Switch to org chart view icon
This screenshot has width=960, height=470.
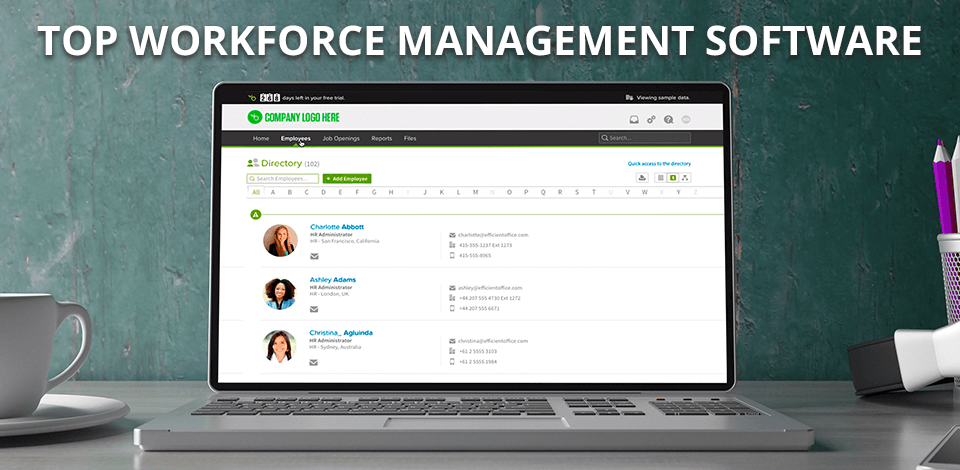pos(684,178)
